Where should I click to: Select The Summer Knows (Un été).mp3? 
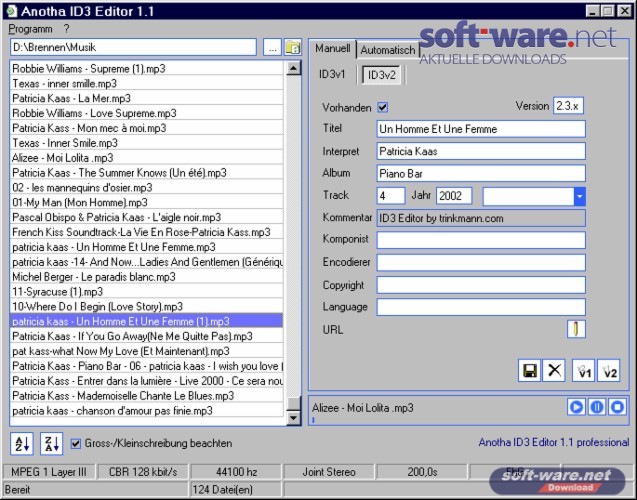pos(147,173)
